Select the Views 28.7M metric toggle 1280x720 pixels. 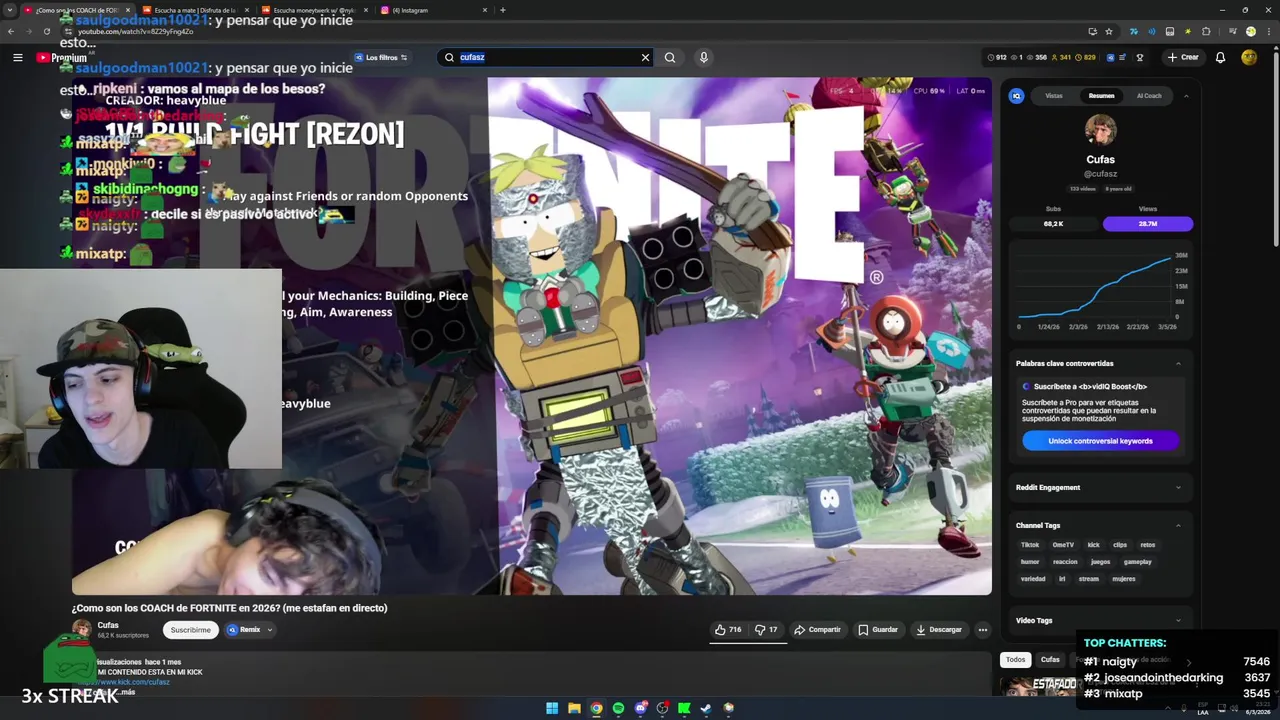pos(1148,224)
